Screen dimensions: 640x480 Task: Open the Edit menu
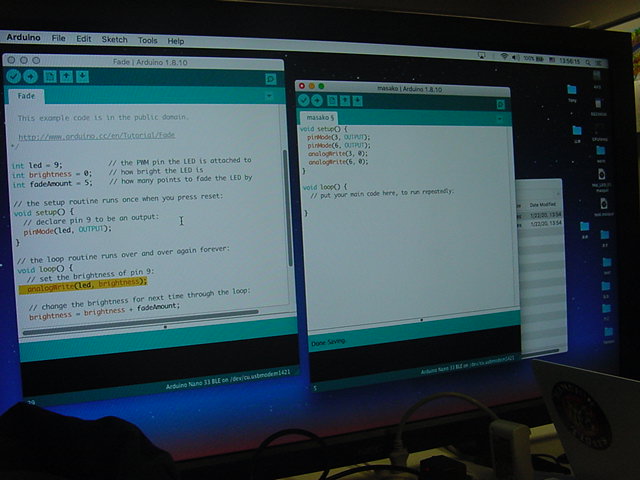[x=84, y=39]
